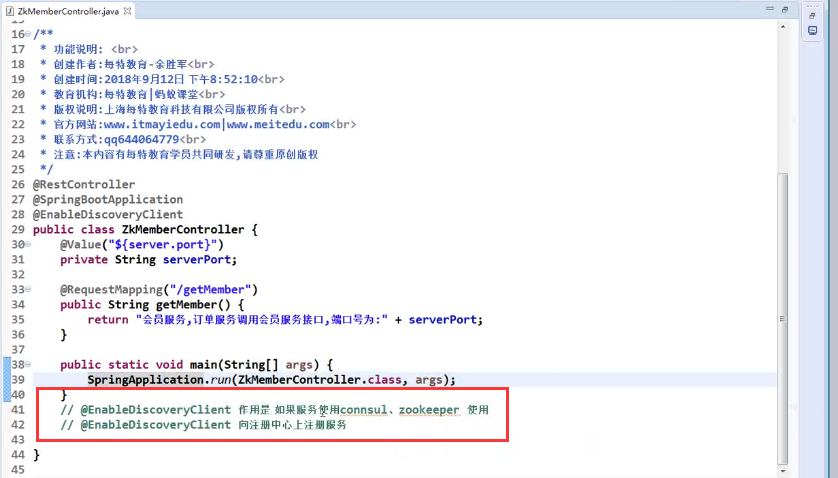Minimize the editor area
This screenshot has height=478, width=838.
tap(770, 9)
